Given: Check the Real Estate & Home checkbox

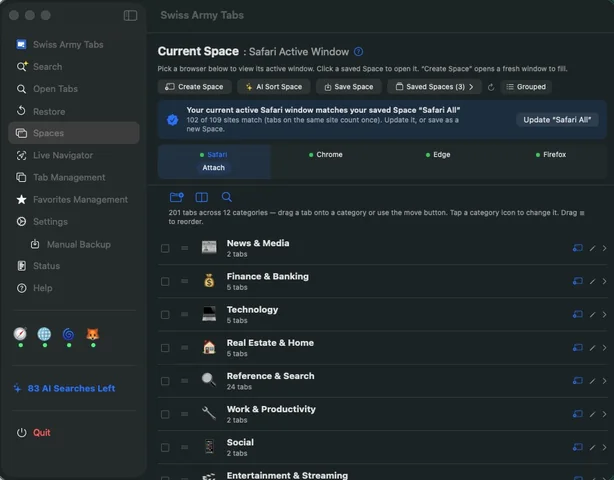Looking at the screenshot, I should [x=165, y=348].
